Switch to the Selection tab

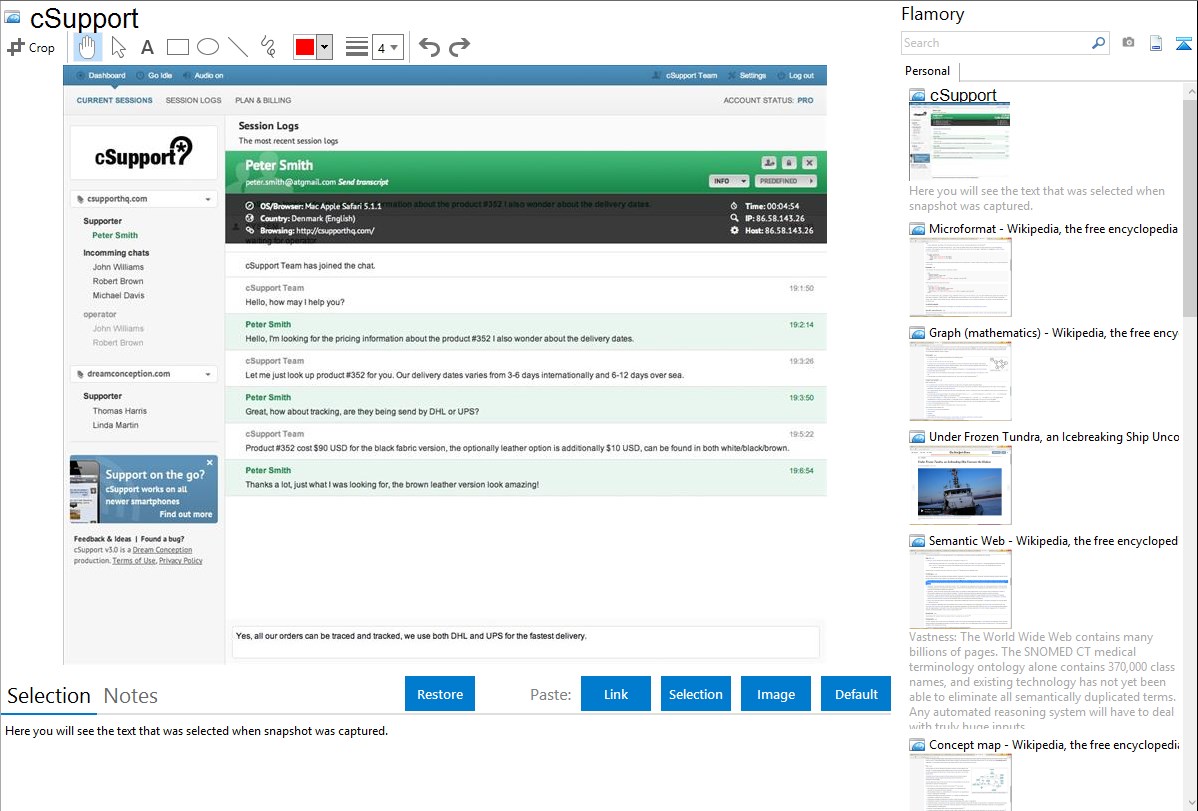48,696
